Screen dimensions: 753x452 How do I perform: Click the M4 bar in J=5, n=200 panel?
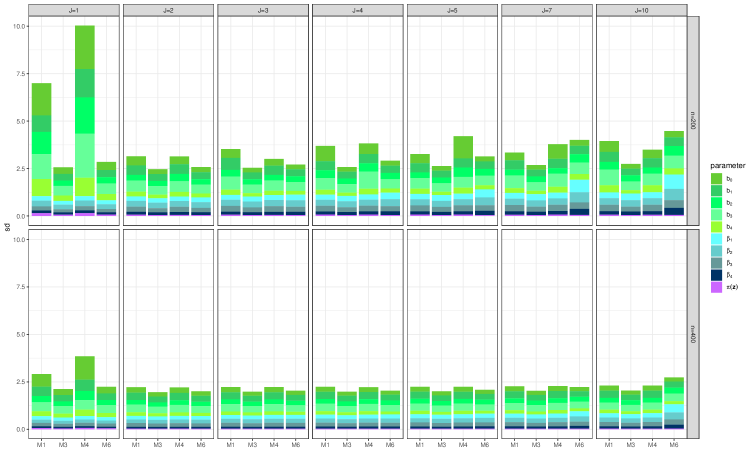pyautogui.click(x=463, y=176)
